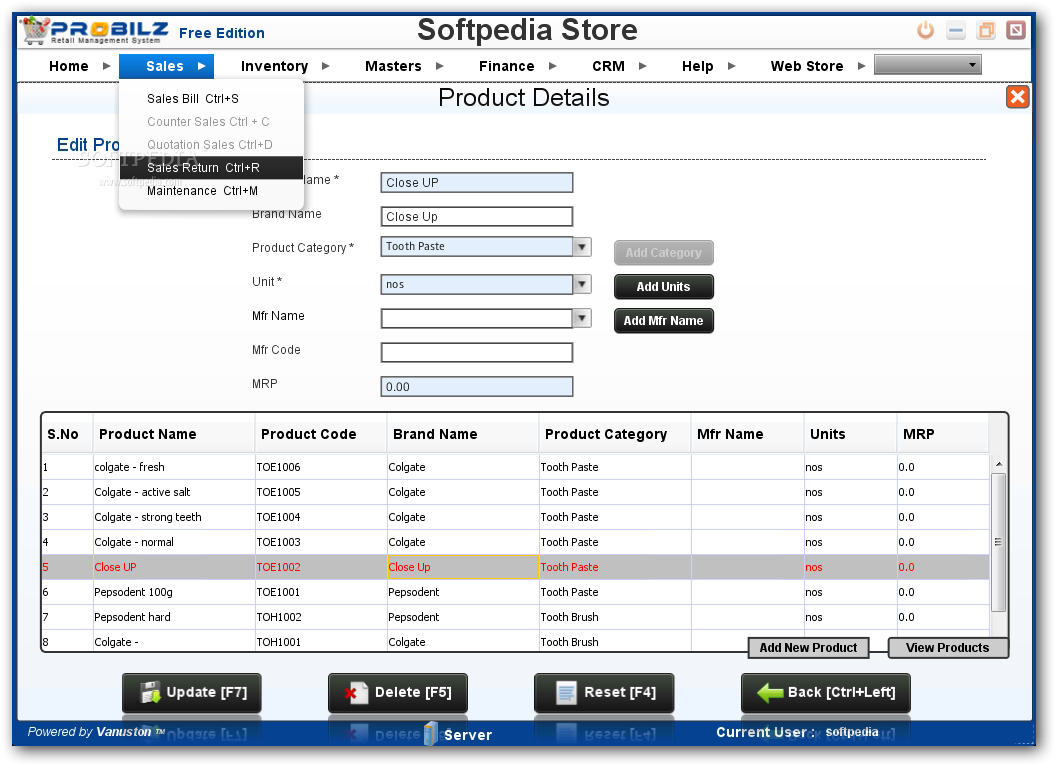Open the Inventory menu
1056x766 pixels.
[x=274, y=66]
